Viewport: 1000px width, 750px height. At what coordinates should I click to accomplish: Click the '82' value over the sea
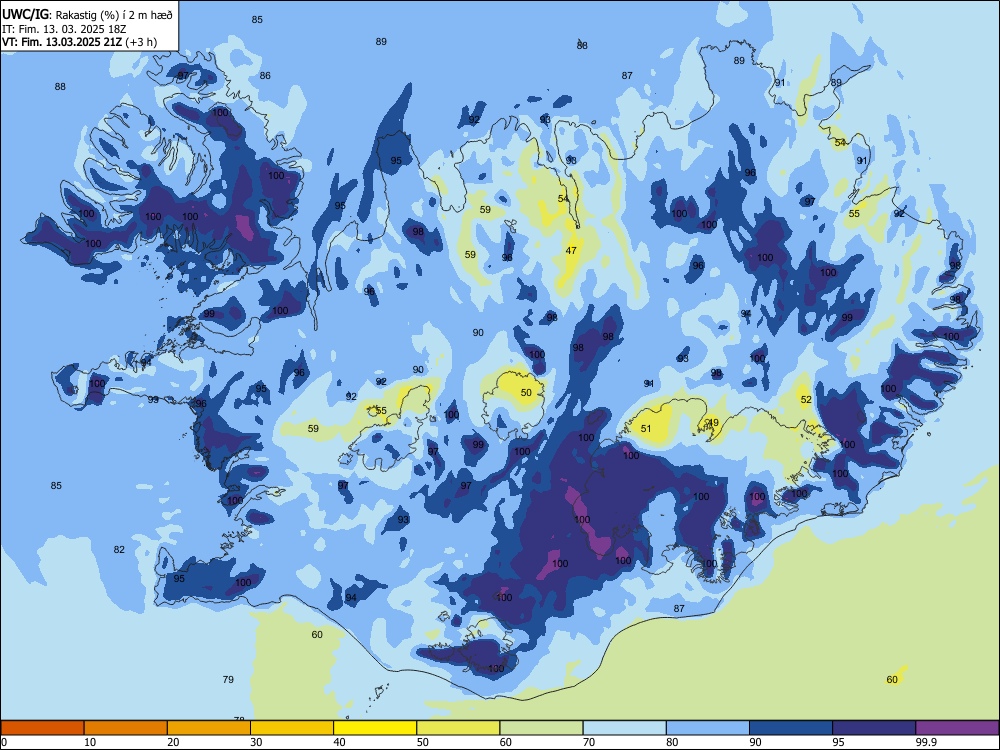tap(119, 549)
